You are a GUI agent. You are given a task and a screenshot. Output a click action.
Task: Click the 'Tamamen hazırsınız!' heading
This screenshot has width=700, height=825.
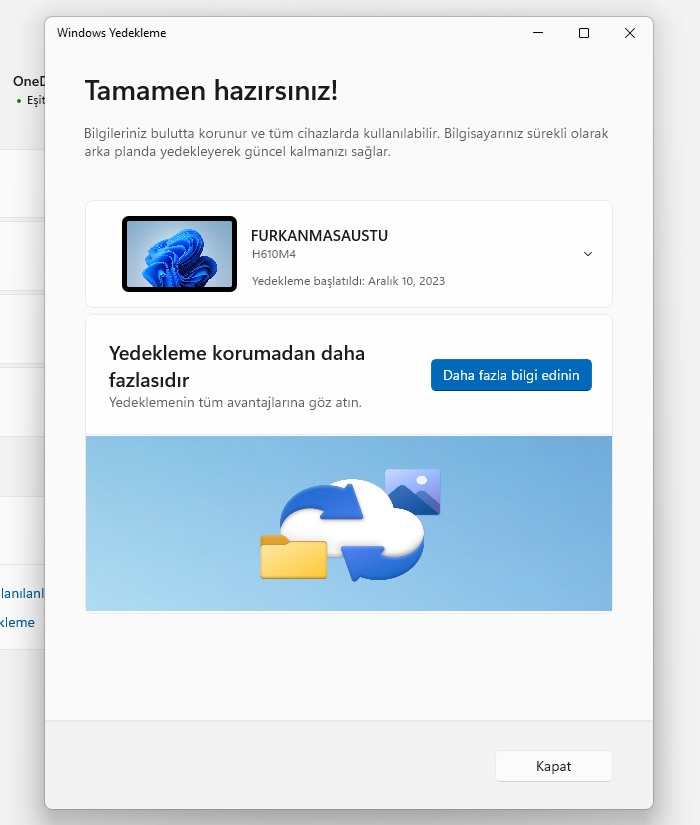coord(211,90)
